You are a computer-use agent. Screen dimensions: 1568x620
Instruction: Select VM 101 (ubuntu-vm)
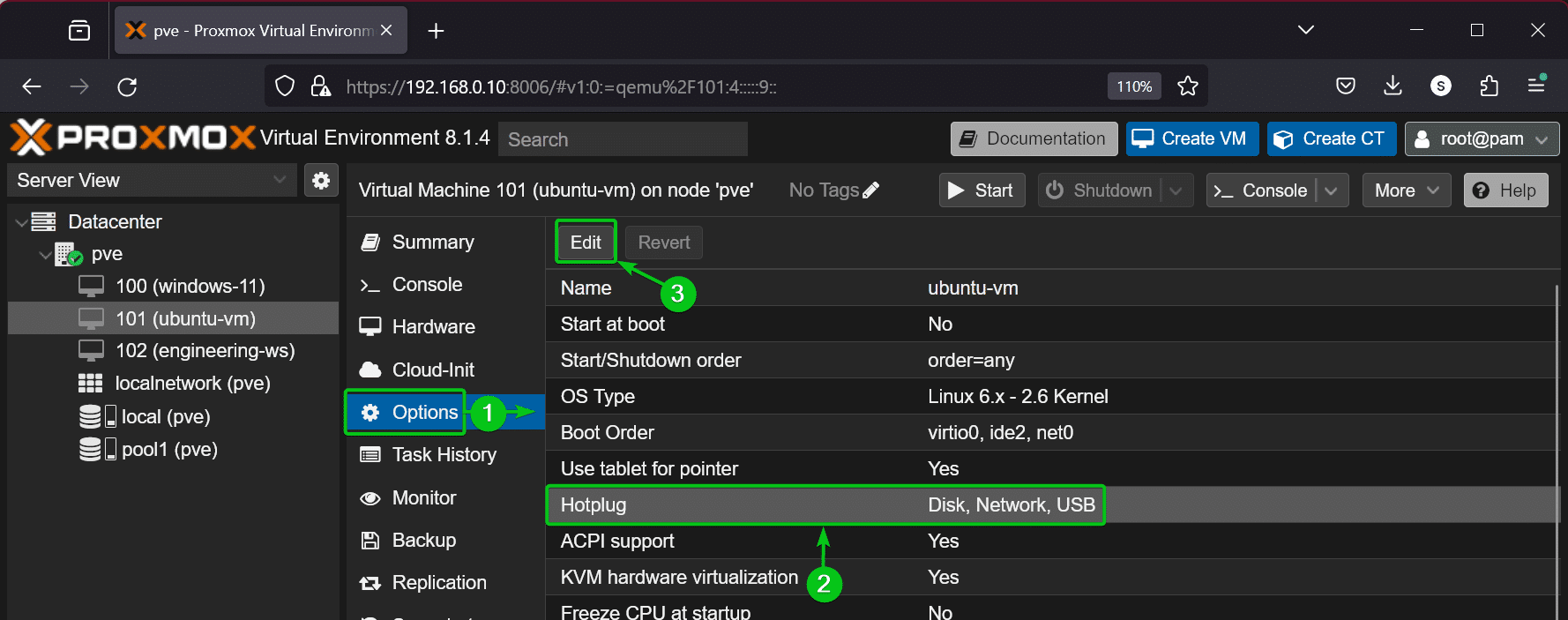pyautogui.click(x=173, y=318)
